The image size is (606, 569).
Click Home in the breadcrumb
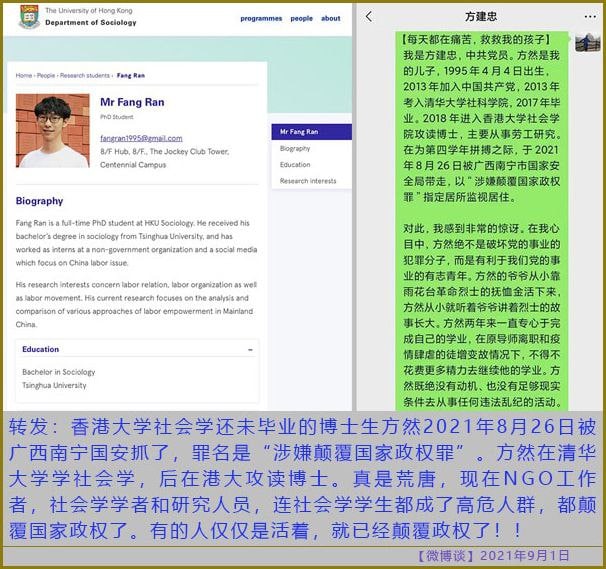coord(23,75)
